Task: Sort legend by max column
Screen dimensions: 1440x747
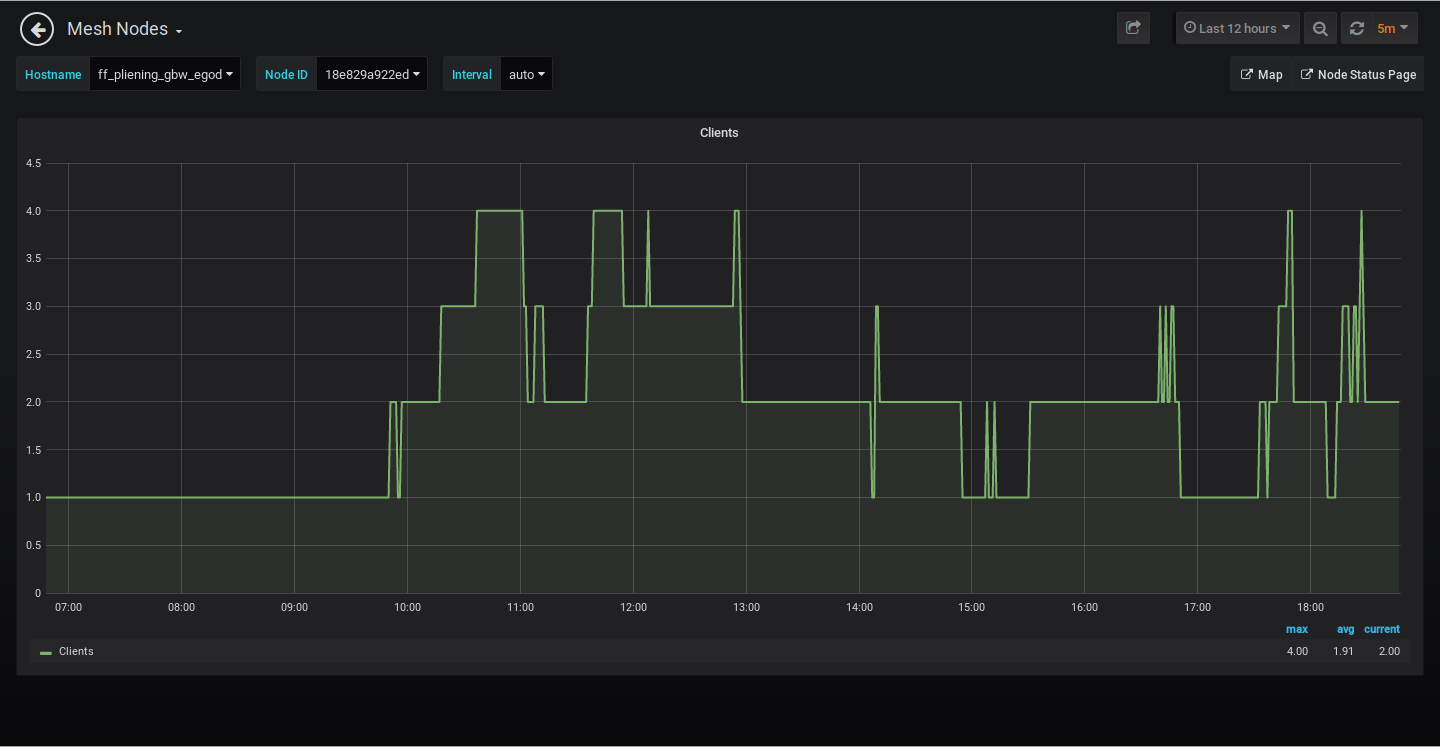Action: coord(1296,629)
